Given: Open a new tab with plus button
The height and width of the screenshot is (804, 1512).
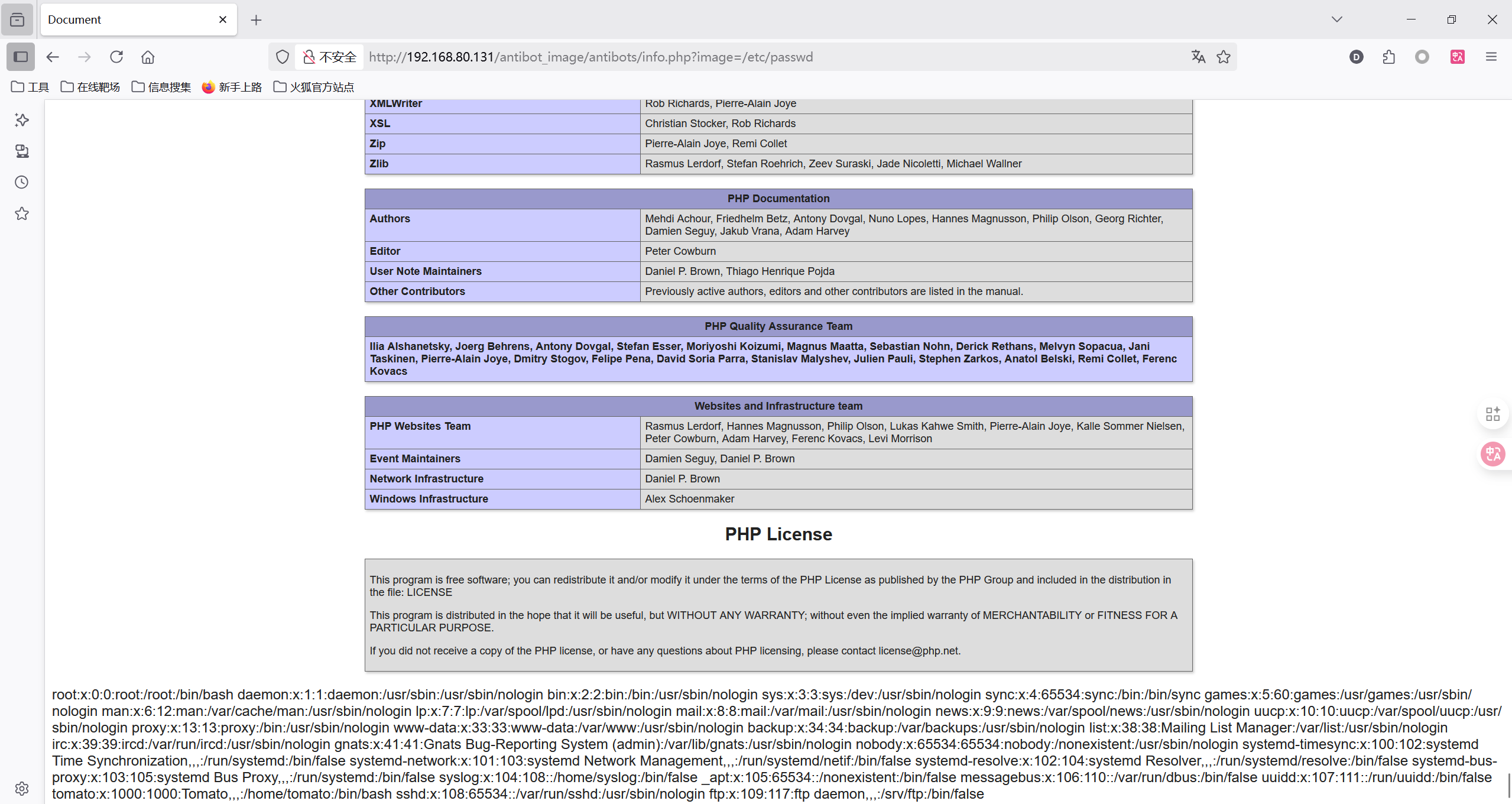Looking at the screenshot, I should coord(256,20).
